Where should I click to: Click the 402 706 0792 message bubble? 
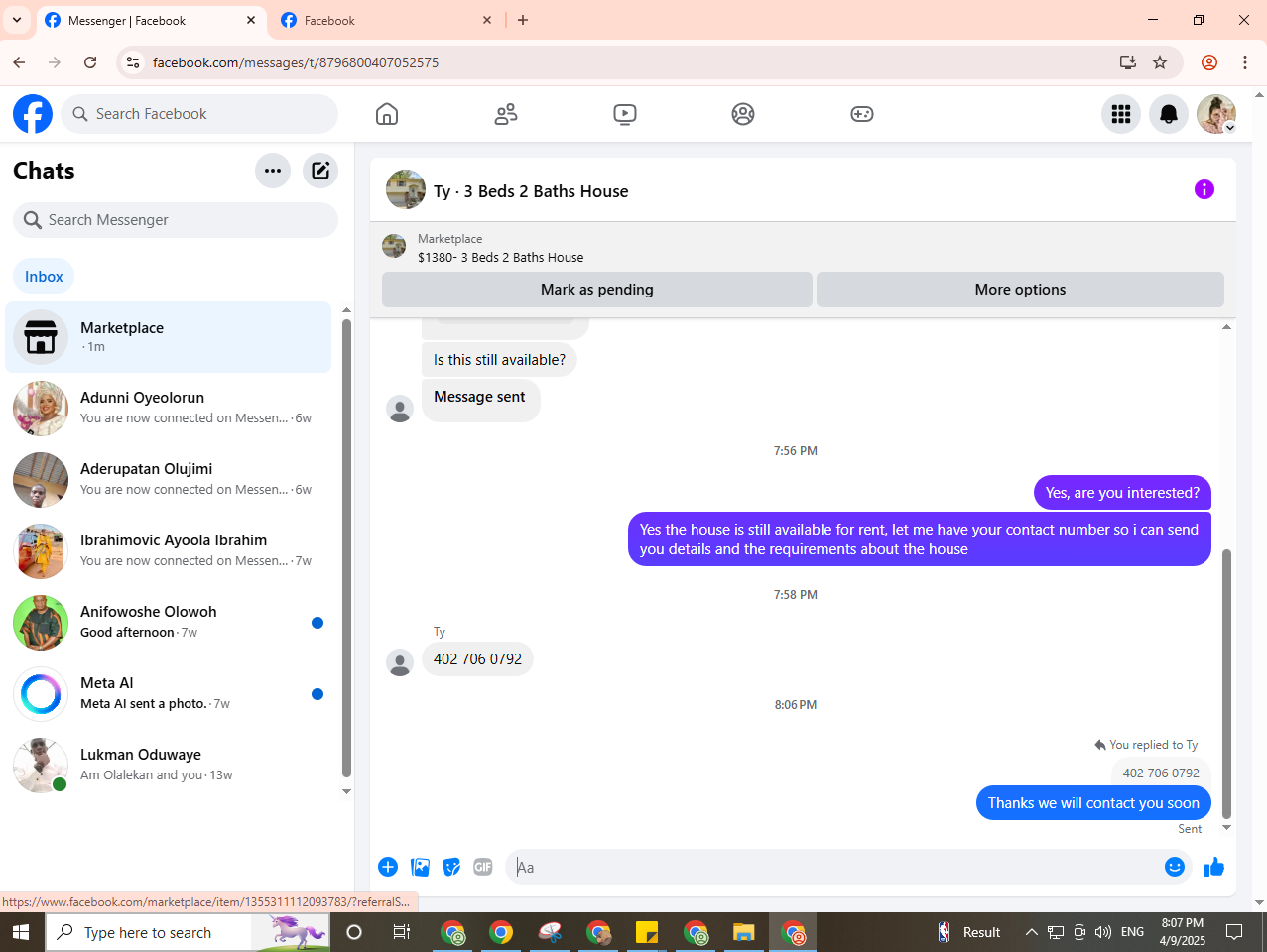(x=477, y=659)
